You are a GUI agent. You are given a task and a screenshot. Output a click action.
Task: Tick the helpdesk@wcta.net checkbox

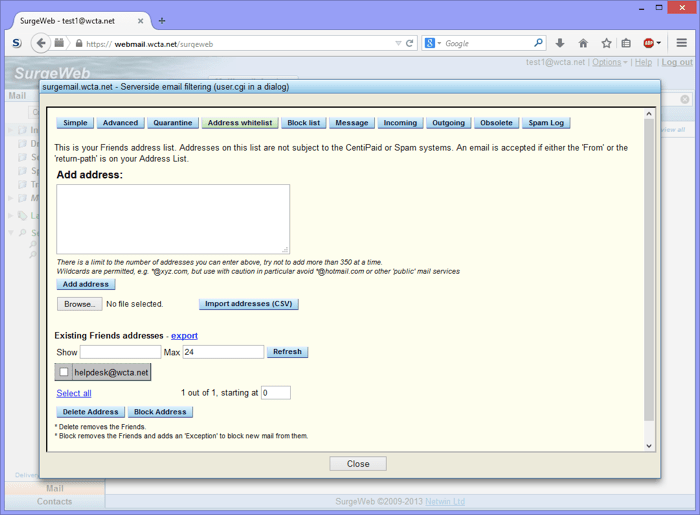[x=64, y=372]
